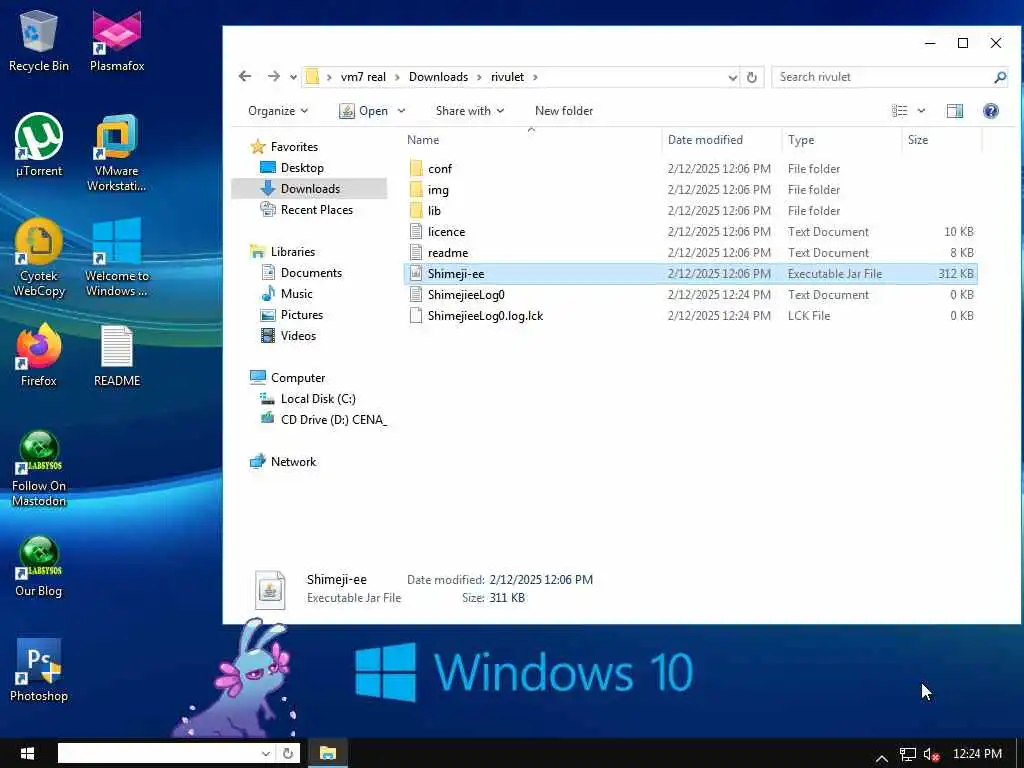Viewport: 1024px width, 768px height.
Task: Select the img folder
Action: coord(690,189)
